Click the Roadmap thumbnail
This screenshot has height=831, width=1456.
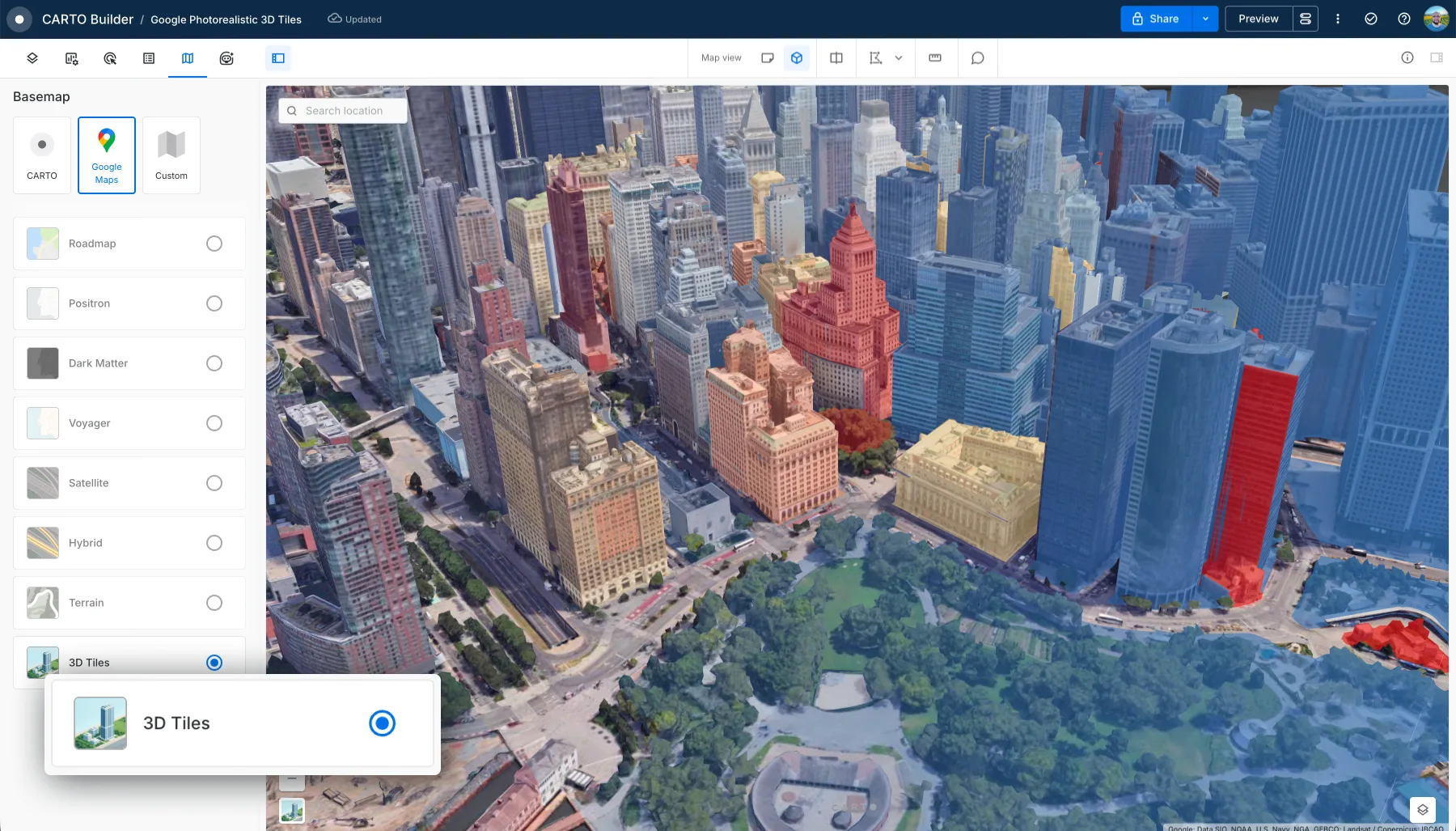(x=43, y=244)
